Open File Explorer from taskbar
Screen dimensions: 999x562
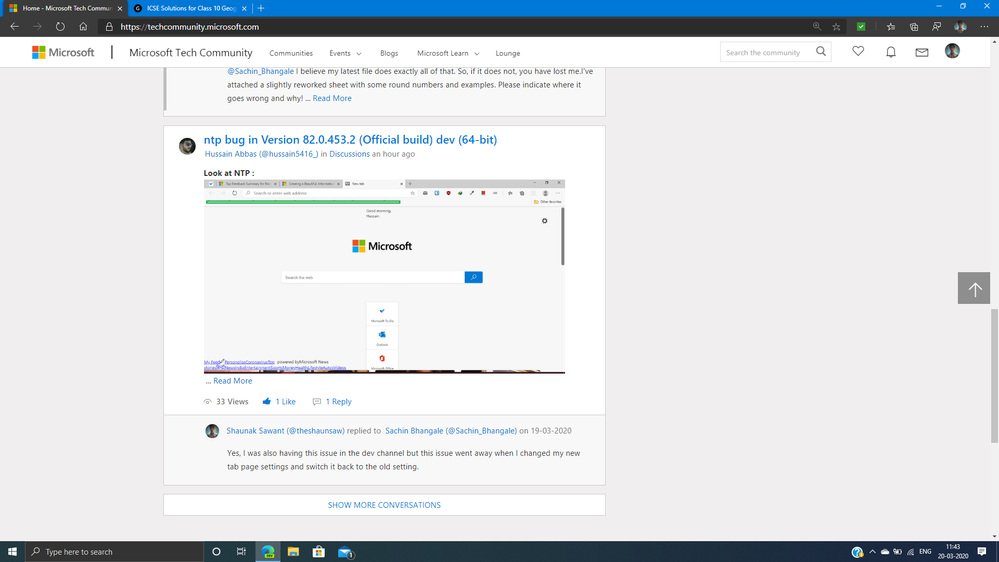[293, 552]
